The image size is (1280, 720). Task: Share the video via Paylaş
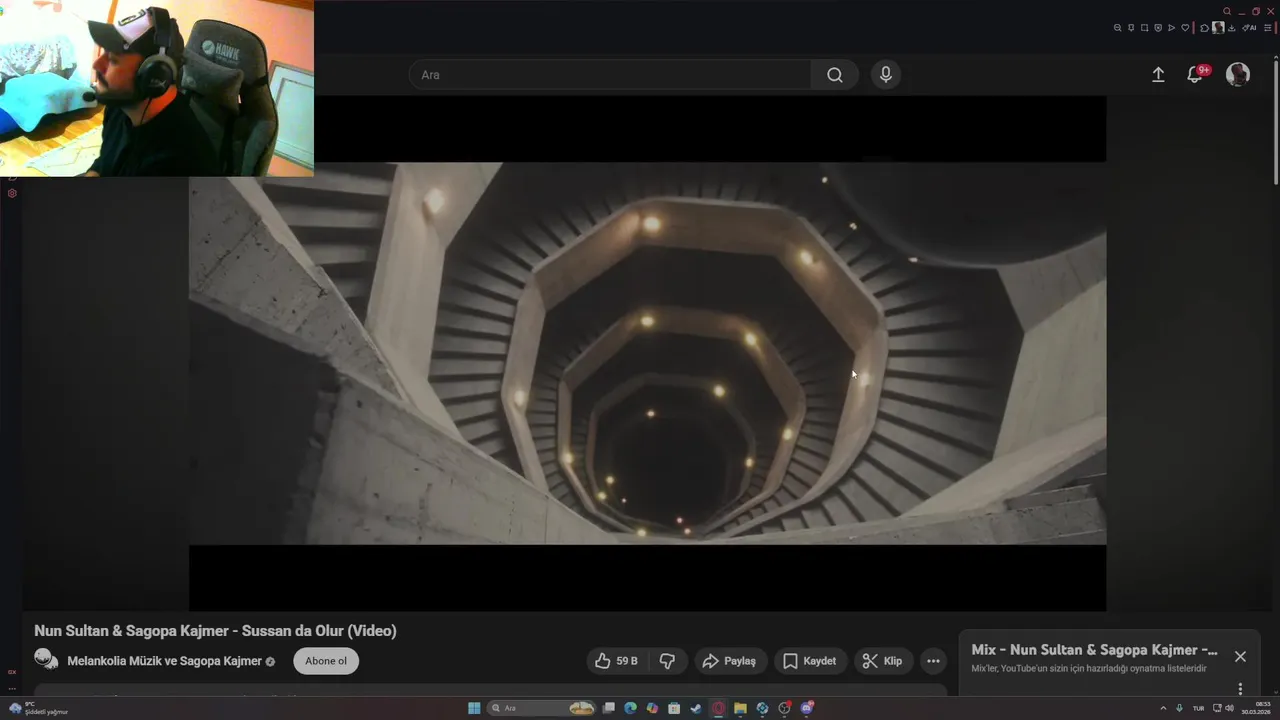pos(729,661)
